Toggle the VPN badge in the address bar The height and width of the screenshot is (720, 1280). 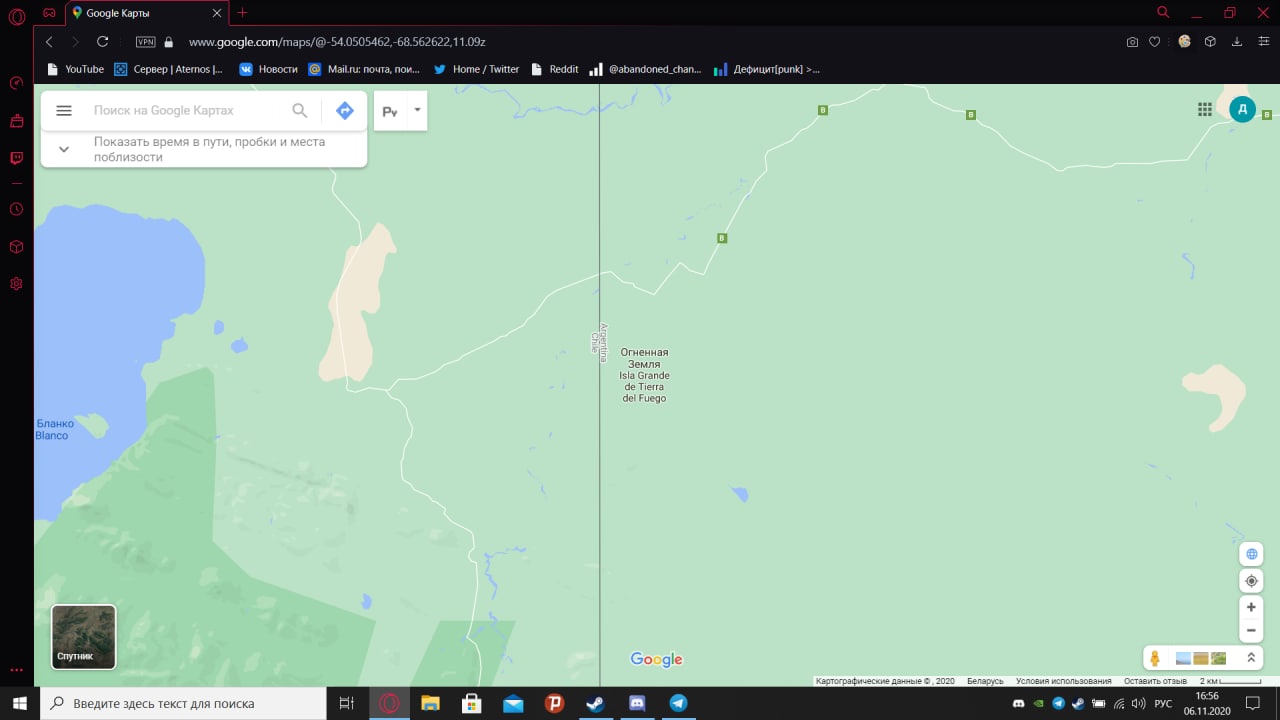[146, 42]
